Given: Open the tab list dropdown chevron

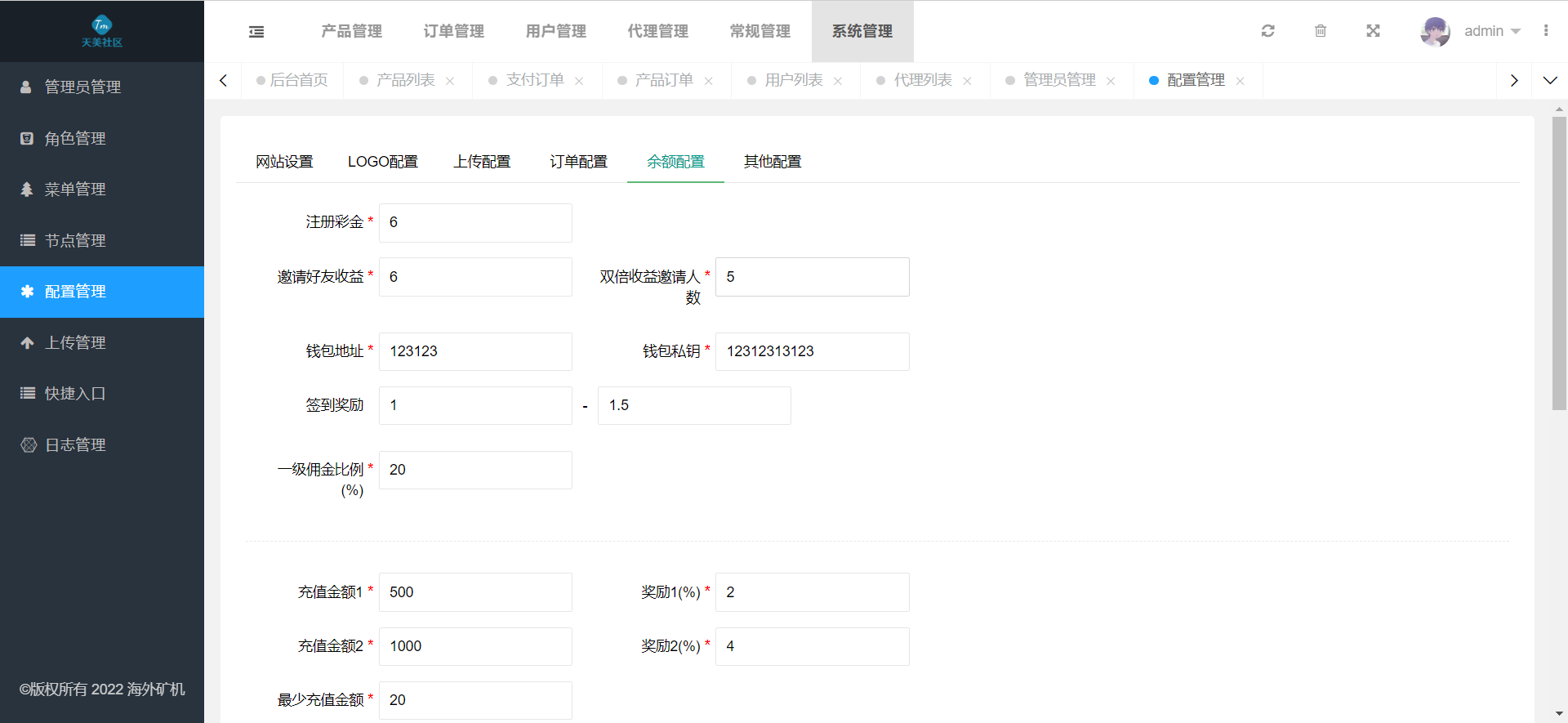Looking at the screenshot, I should point(1550,80).
